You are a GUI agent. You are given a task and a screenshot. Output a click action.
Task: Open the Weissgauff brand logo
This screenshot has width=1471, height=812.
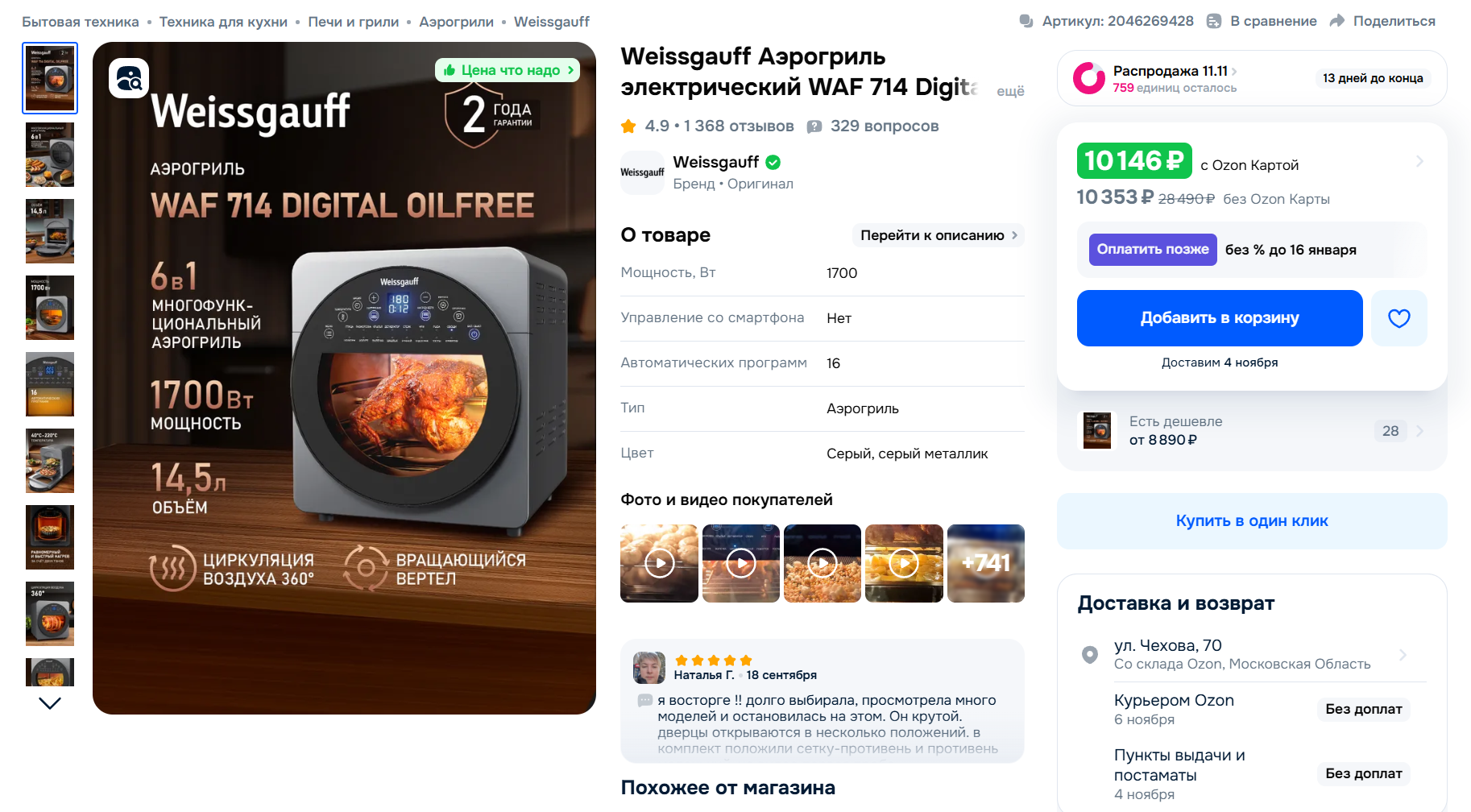(642, 172)
